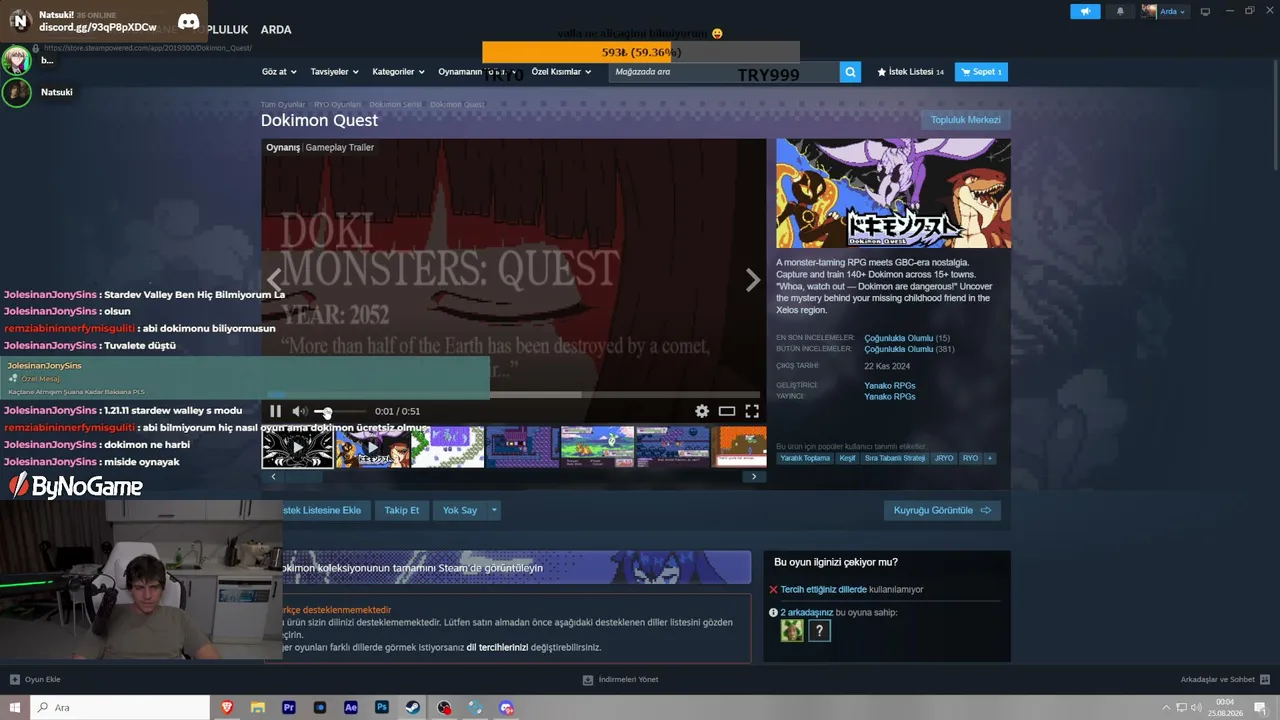Open Steam notifications bell

(x=1120, y=11)
